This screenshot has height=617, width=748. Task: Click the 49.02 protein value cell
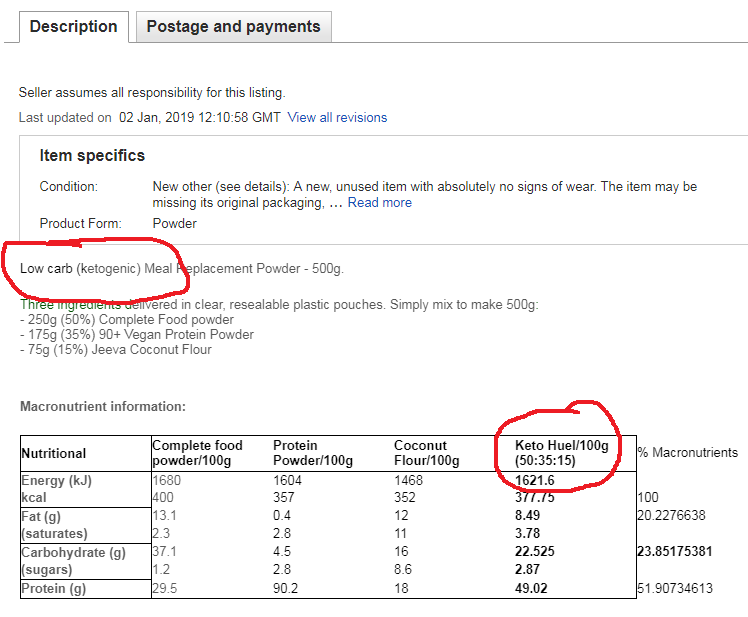pos(532,589)
